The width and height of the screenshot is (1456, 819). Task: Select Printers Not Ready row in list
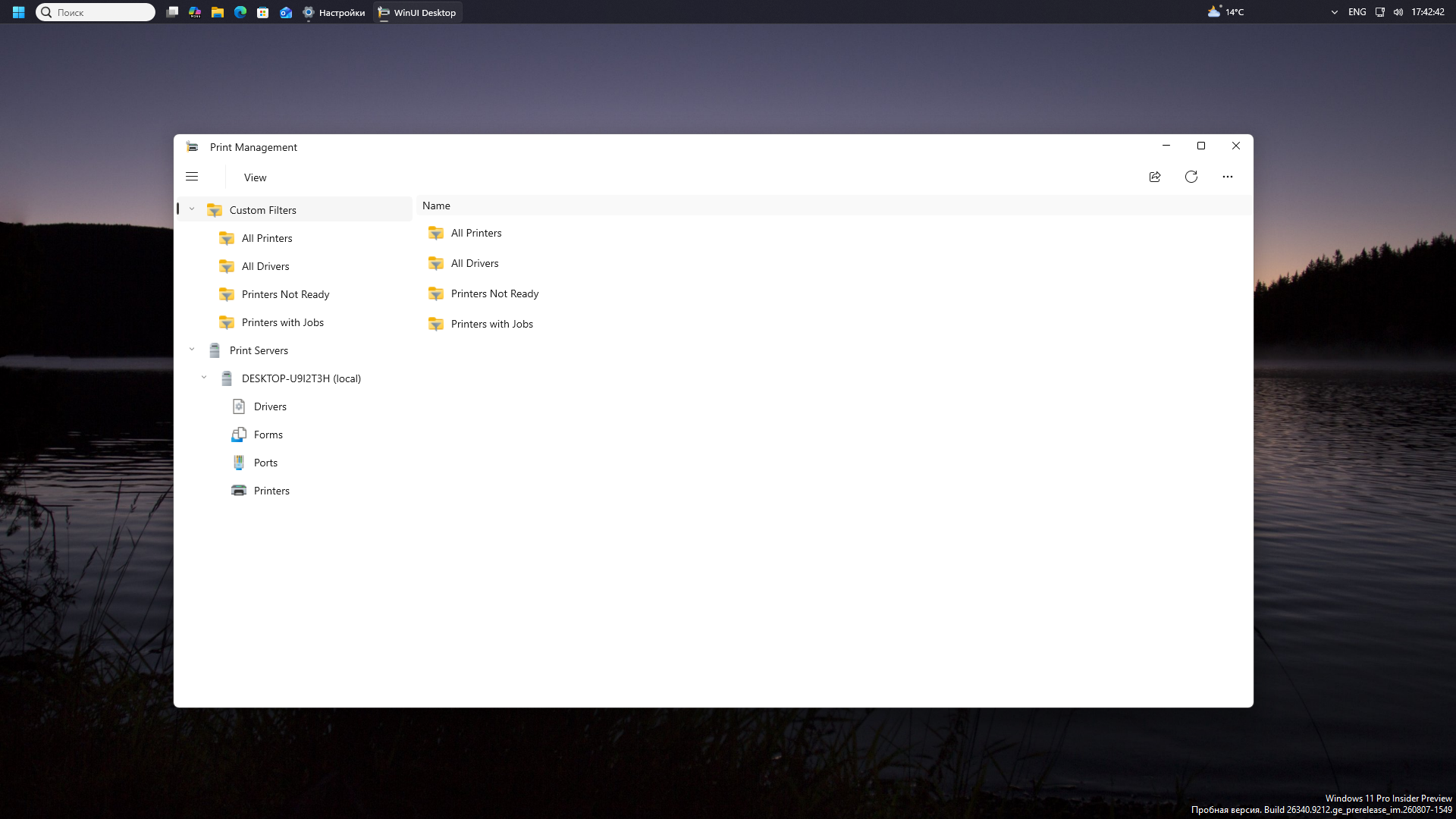point(834,293)
